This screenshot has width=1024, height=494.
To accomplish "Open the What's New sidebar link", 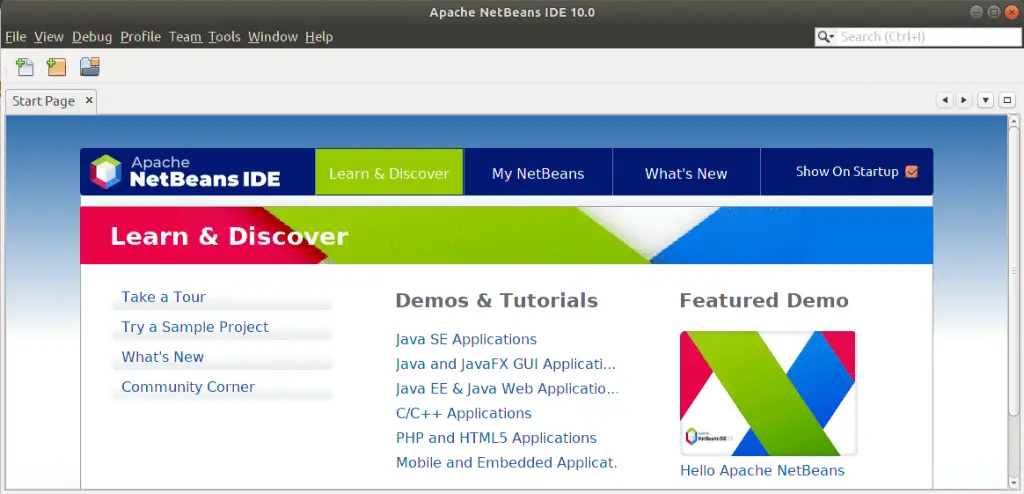I will (163, 357).
